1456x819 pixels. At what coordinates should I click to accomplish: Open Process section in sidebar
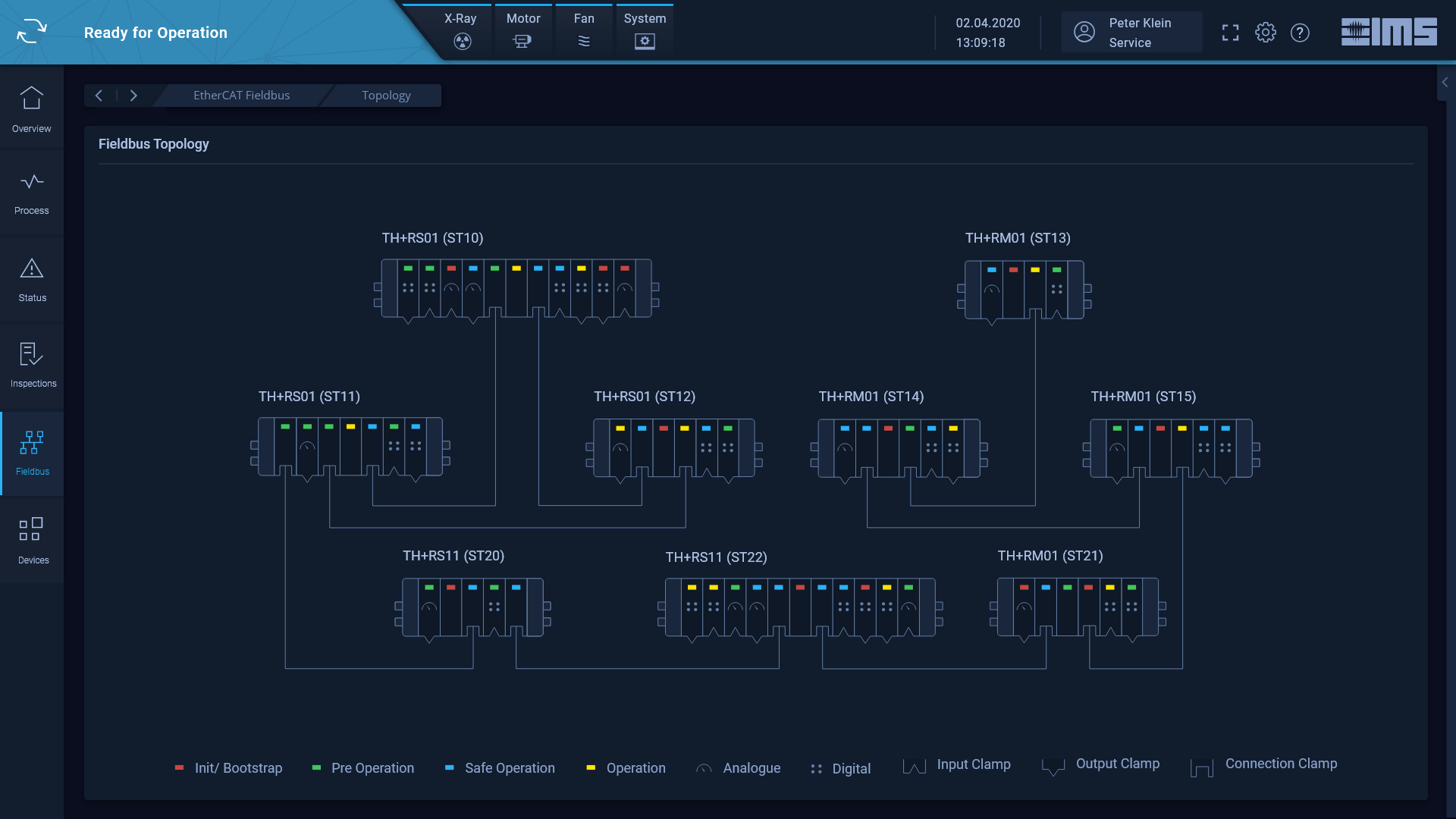pyautogui.click(x=32, y=193)
